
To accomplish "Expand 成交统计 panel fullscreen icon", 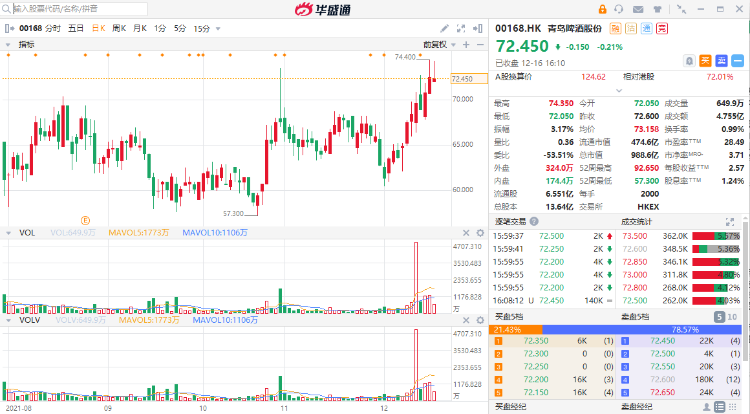I will (730, 221).
